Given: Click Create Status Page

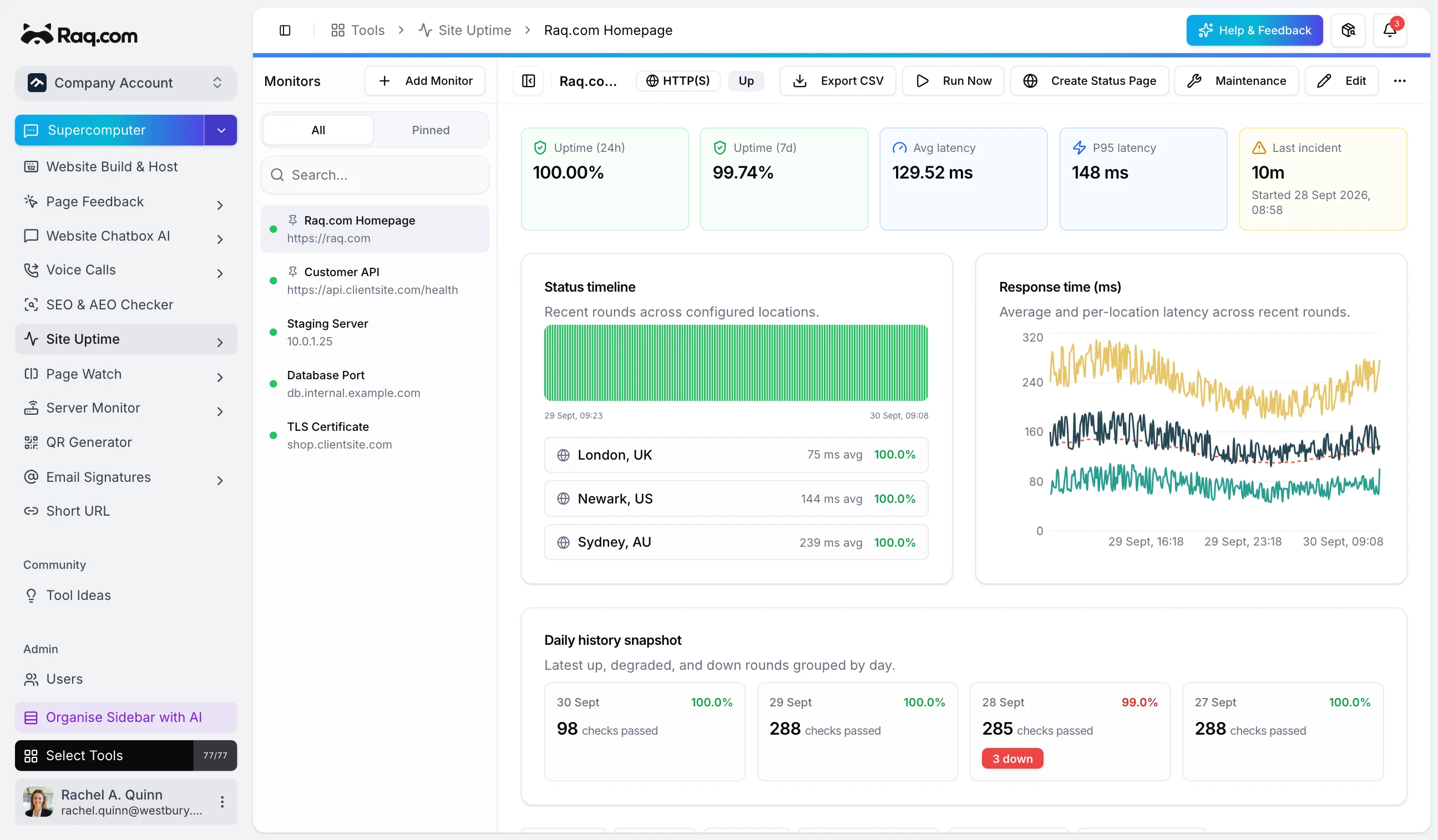Looking at the screenshot, I should (1090, 81).
